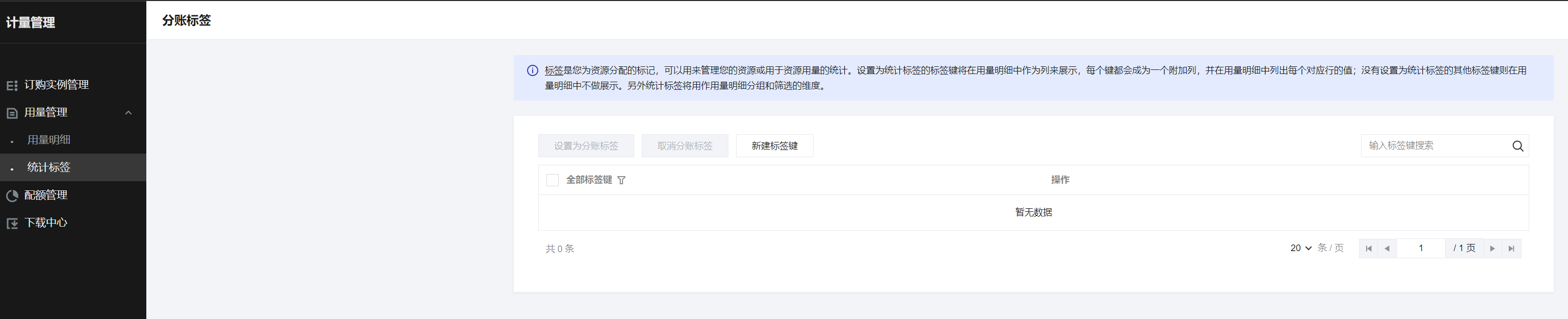Open 下载中心 menu item
1568x319 pixels.
point(46,223)
